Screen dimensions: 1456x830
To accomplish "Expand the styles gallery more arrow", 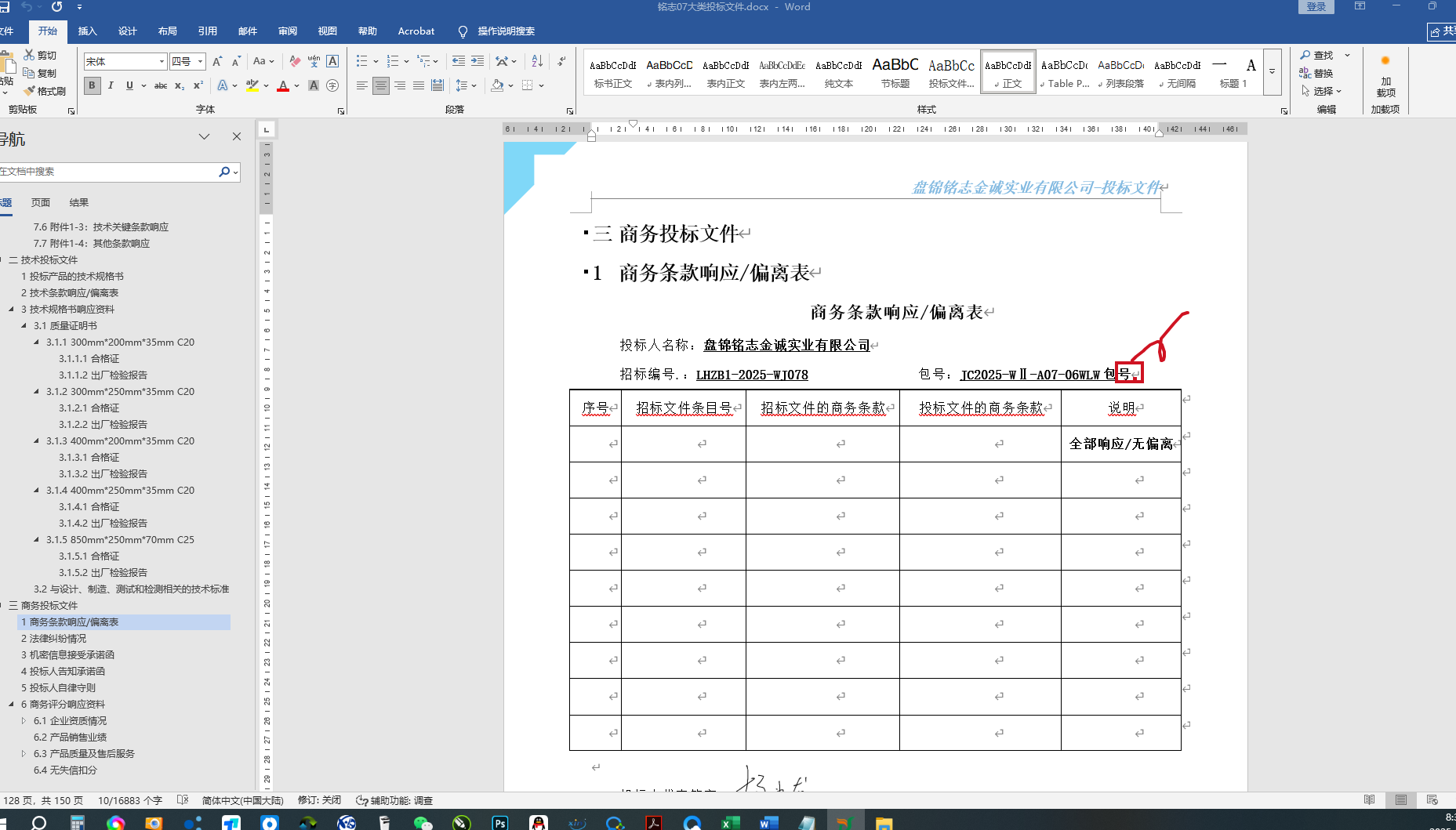I will pos(1272,71).
